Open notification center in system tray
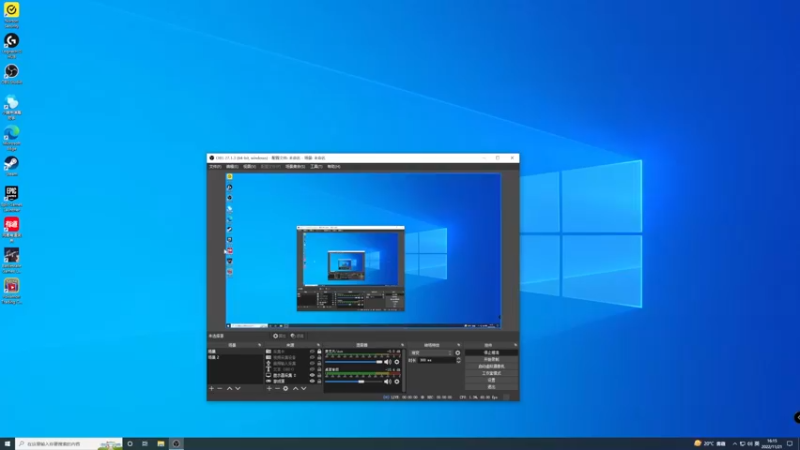800x450 pixels. point(790,444)
